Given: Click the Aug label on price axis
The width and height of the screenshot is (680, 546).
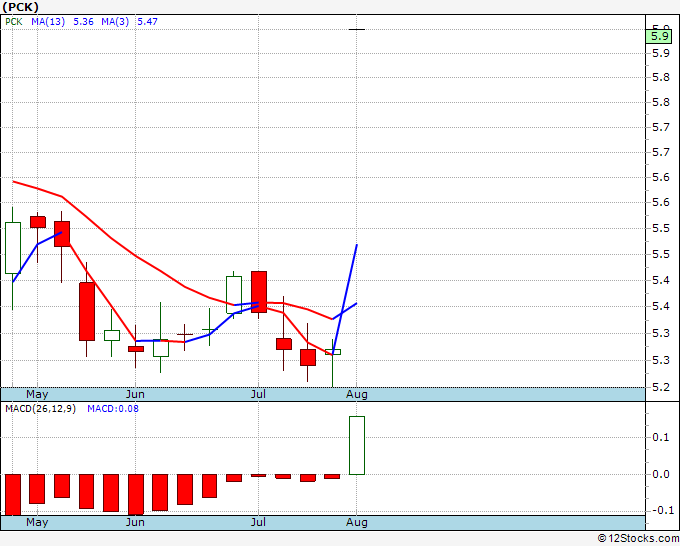Looking at the screenshot, I should pyautogui.click(x=356, y=394).
